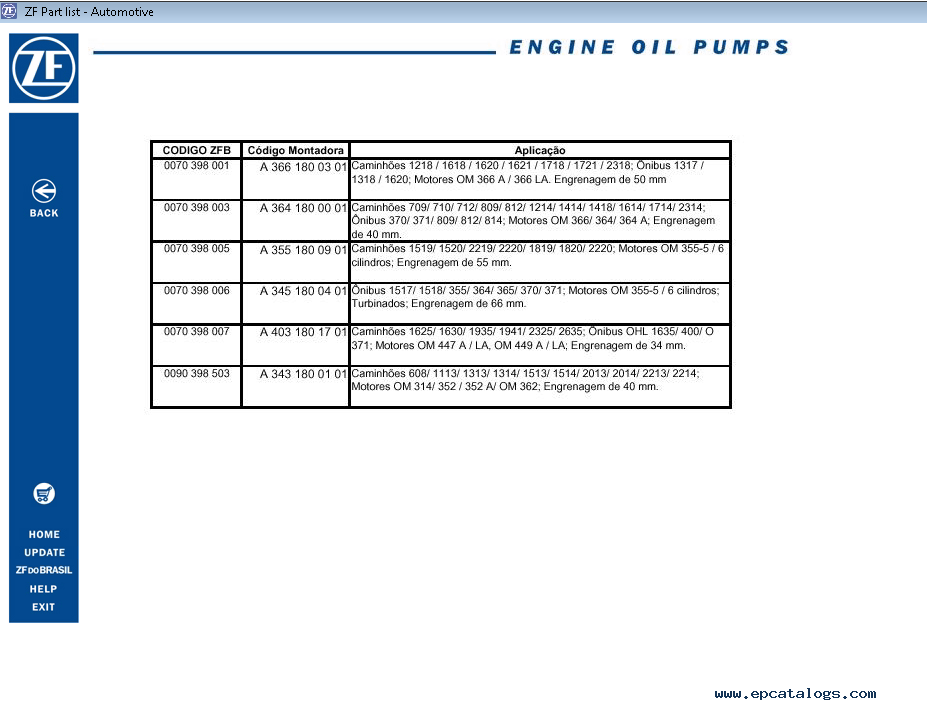Screen dimensions: 927x710
Task: Select manufacturer code A 403 180 17 01
Action: (303, 332)
